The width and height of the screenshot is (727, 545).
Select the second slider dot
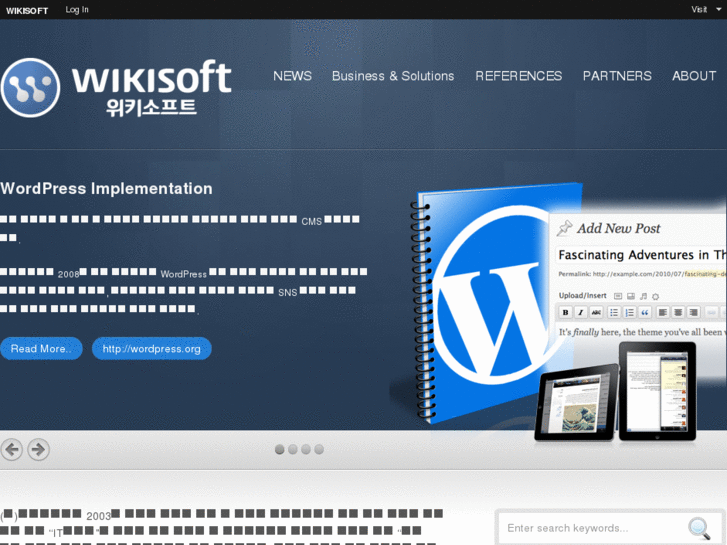coord(293,449)
